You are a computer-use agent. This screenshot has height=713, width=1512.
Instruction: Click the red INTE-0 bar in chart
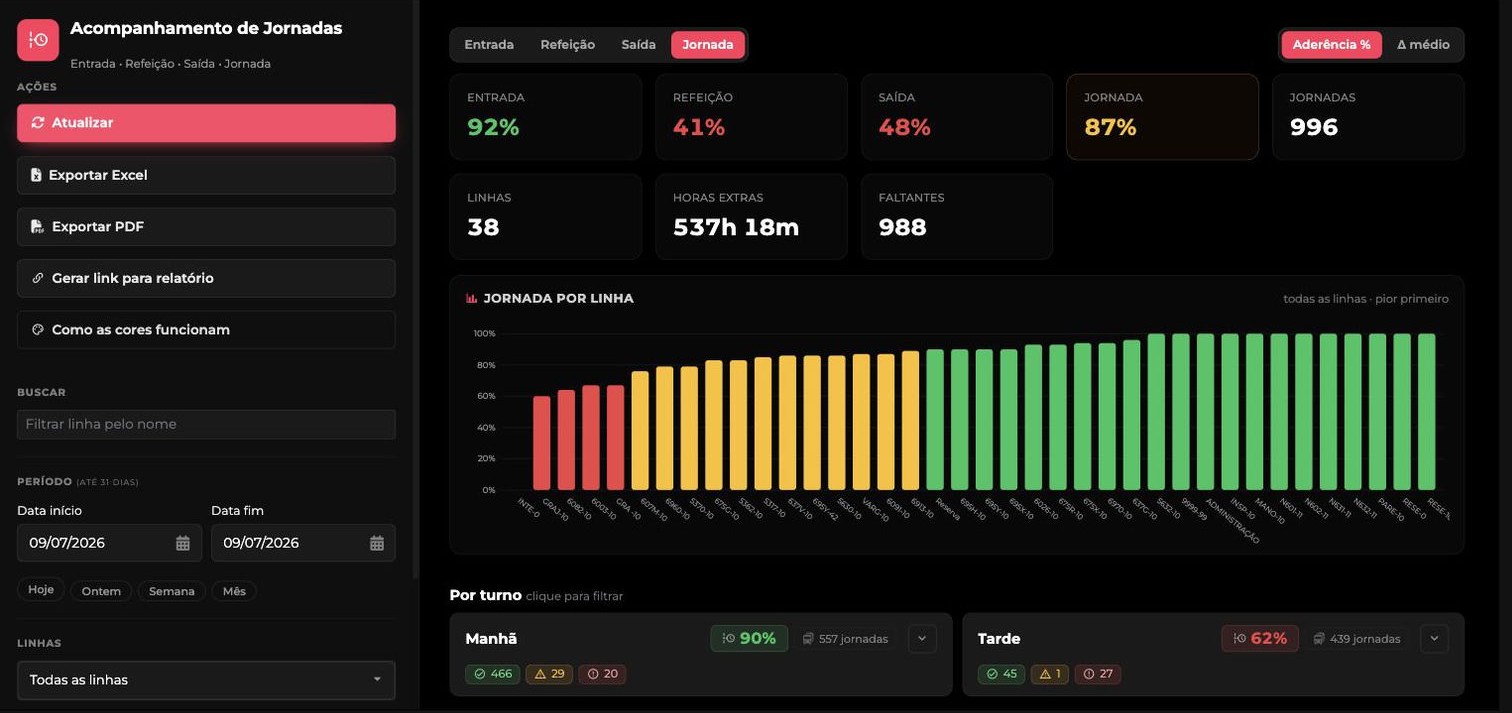[542, 443]
